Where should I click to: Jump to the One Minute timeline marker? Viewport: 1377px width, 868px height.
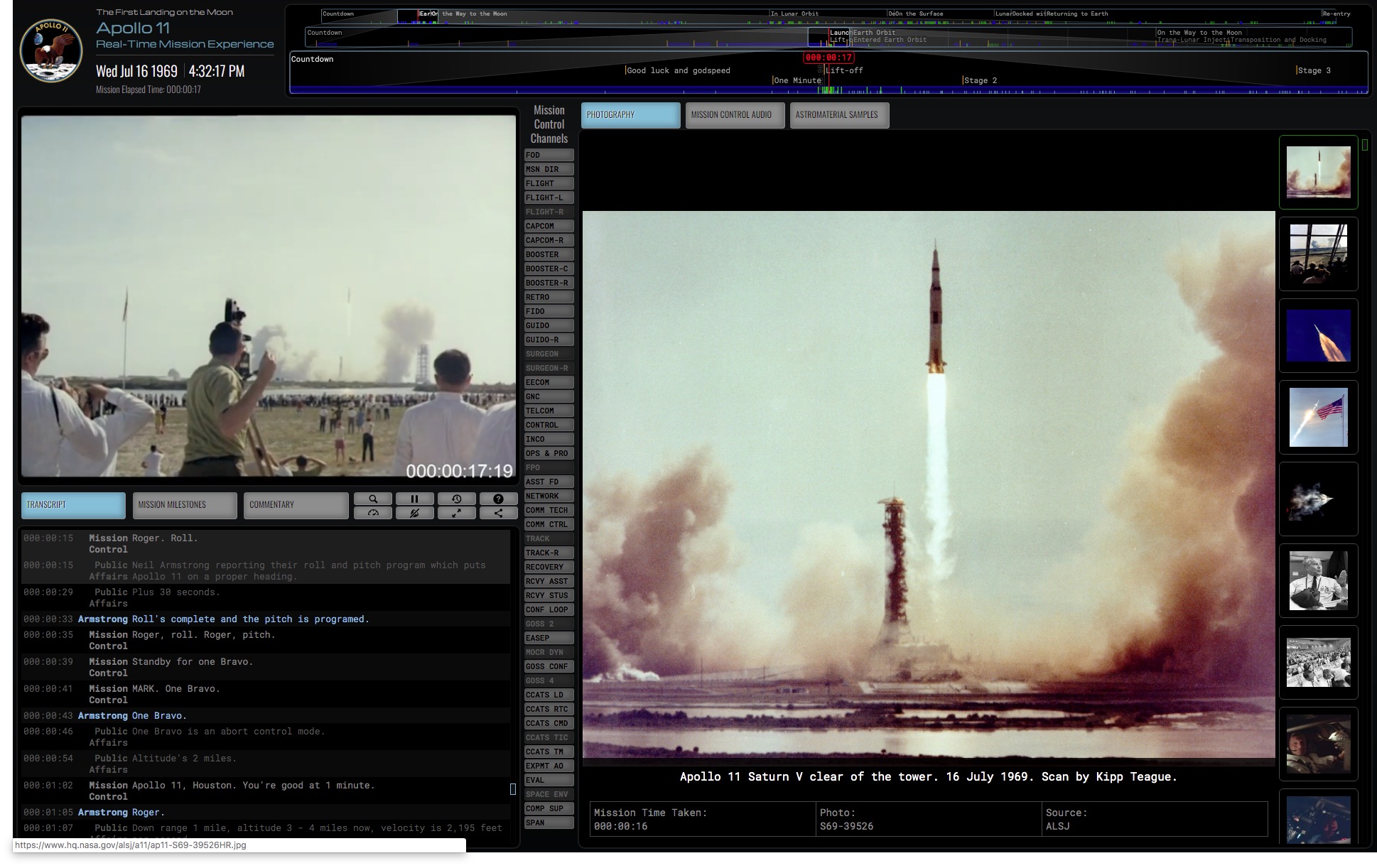(797, 80)
